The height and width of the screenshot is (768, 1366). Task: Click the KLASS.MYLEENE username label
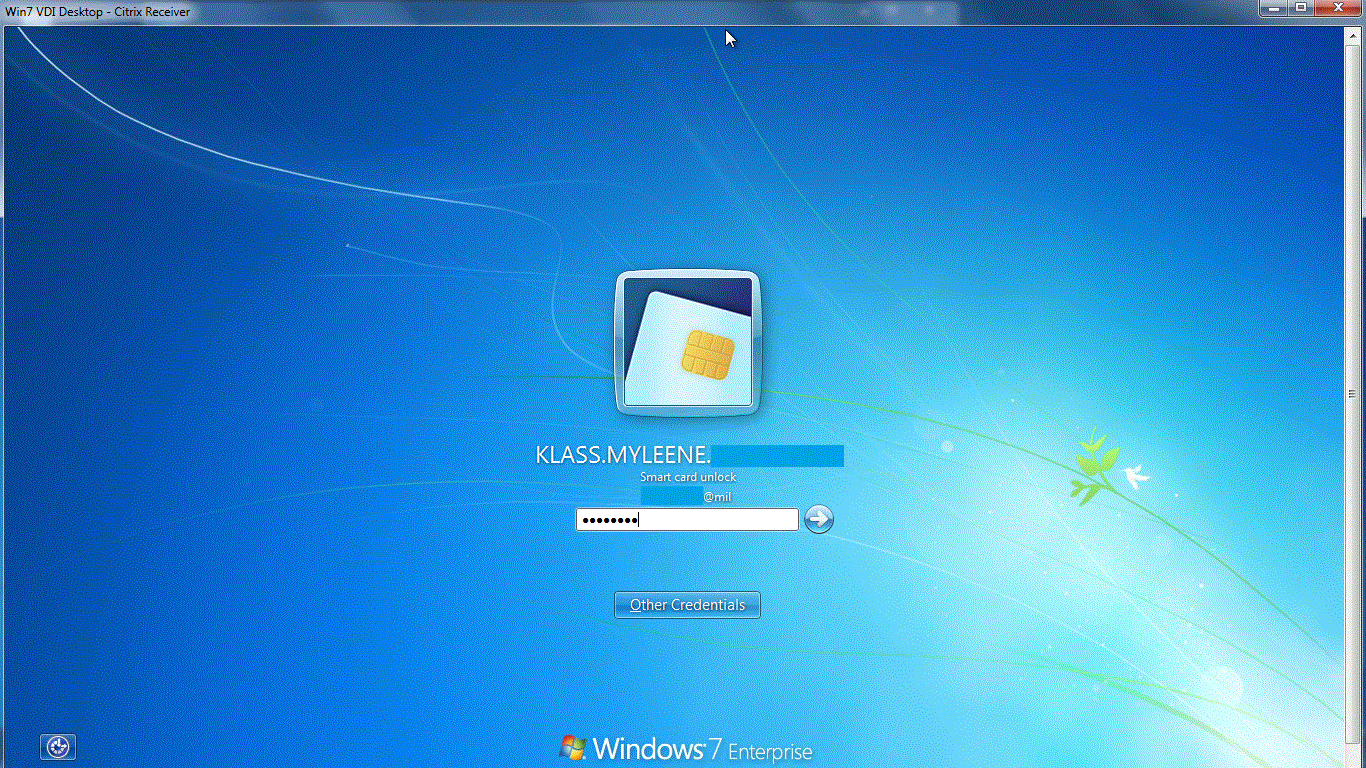pos(623,456)
